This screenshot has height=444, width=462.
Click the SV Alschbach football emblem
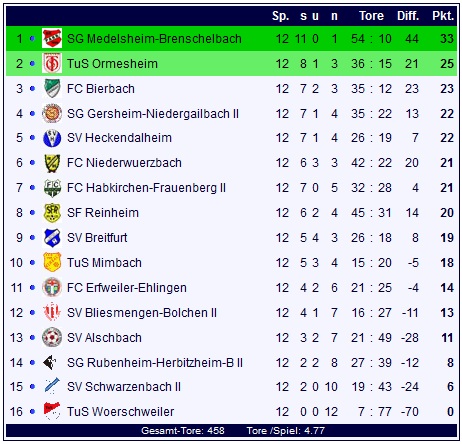point(52,337)
